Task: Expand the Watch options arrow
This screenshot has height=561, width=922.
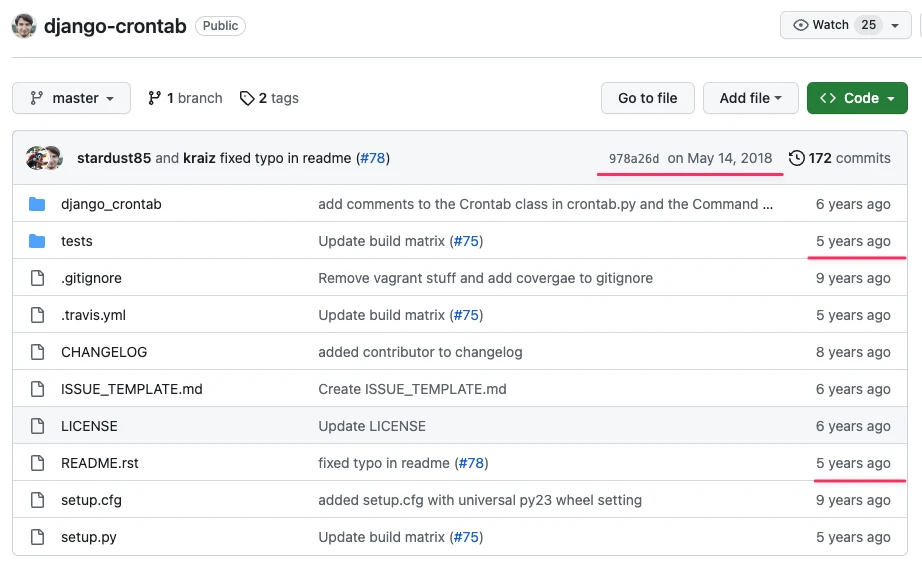Action: tap(894, 25)
